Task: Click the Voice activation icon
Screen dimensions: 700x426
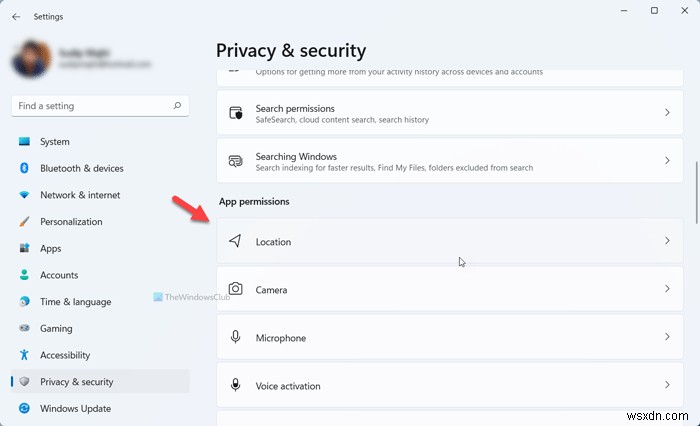Action: 236,385
